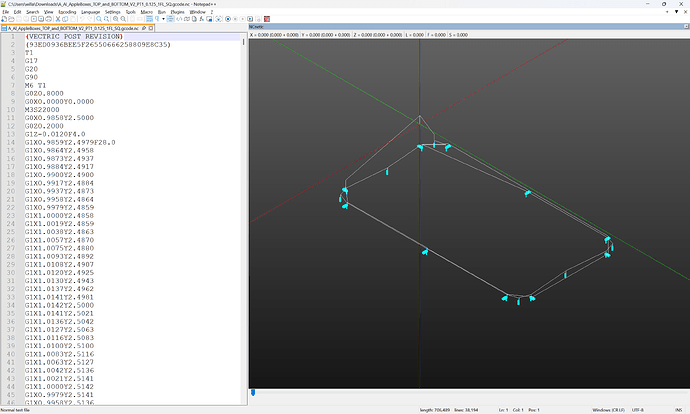690x414 pixels.
Task: Click code line 'M3S22000'
Action: click(x=42, y=110)
